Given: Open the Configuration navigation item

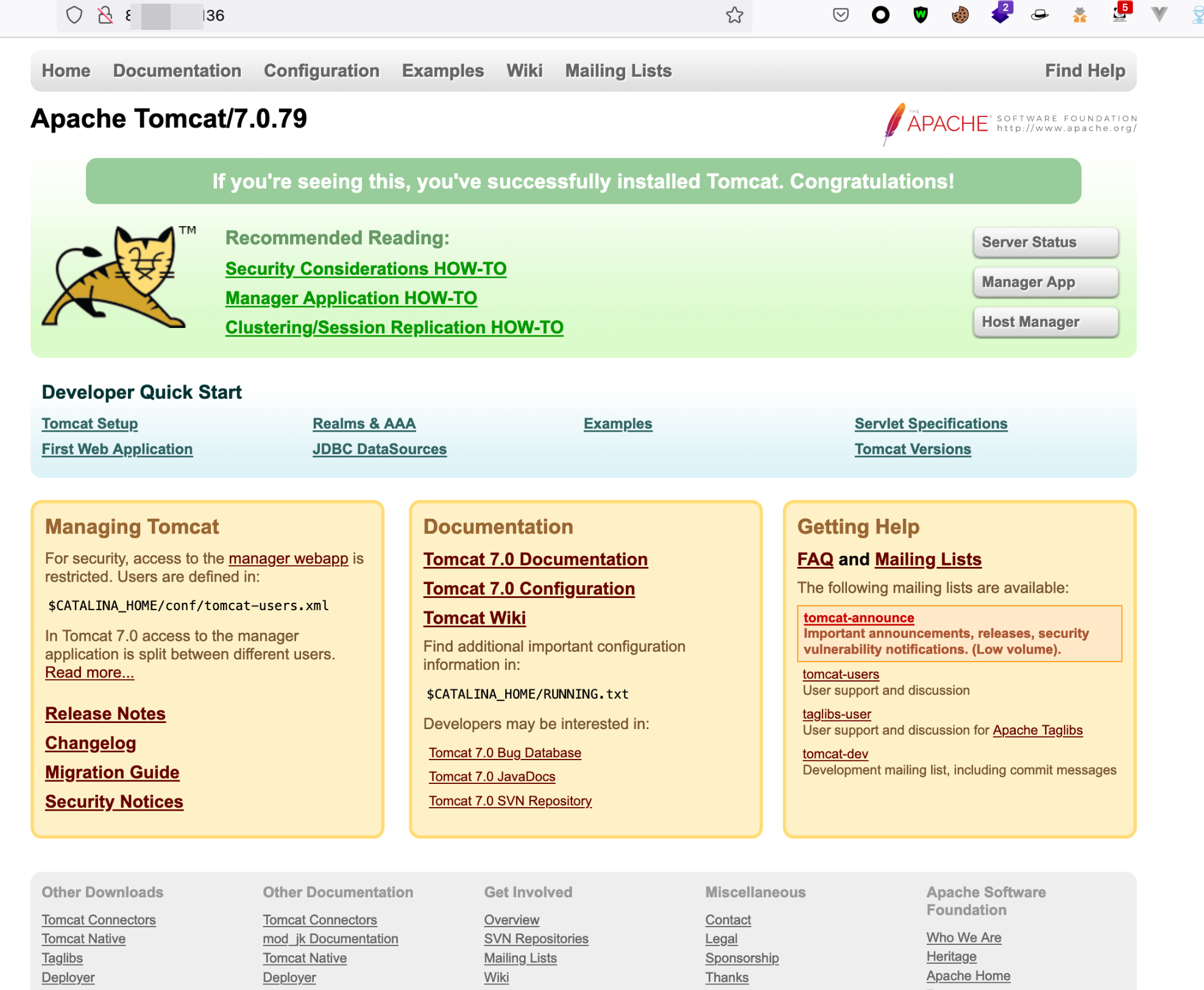Looking at the screenshot, I should (322, 71).
